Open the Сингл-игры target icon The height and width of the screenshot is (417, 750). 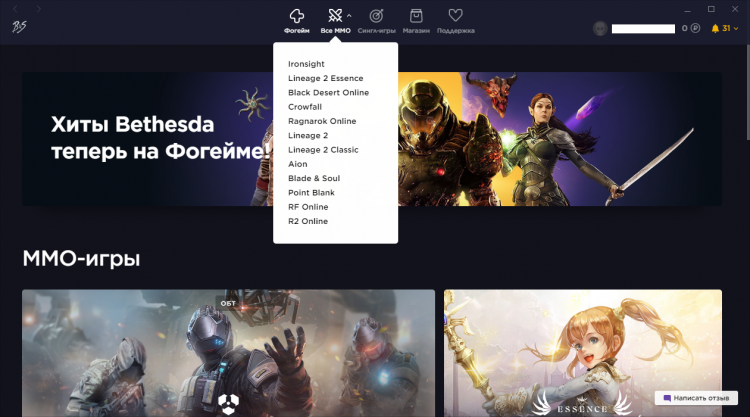376,16
